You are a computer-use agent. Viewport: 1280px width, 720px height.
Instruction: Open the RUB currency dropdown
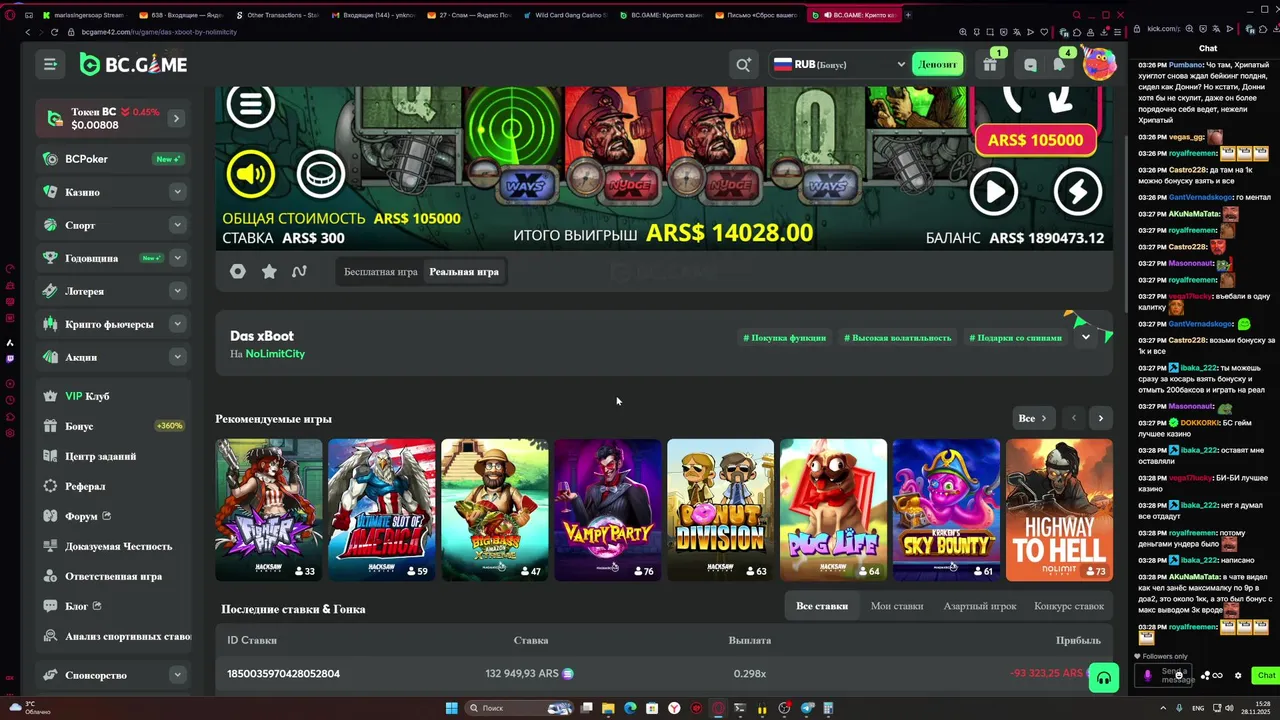840,64
